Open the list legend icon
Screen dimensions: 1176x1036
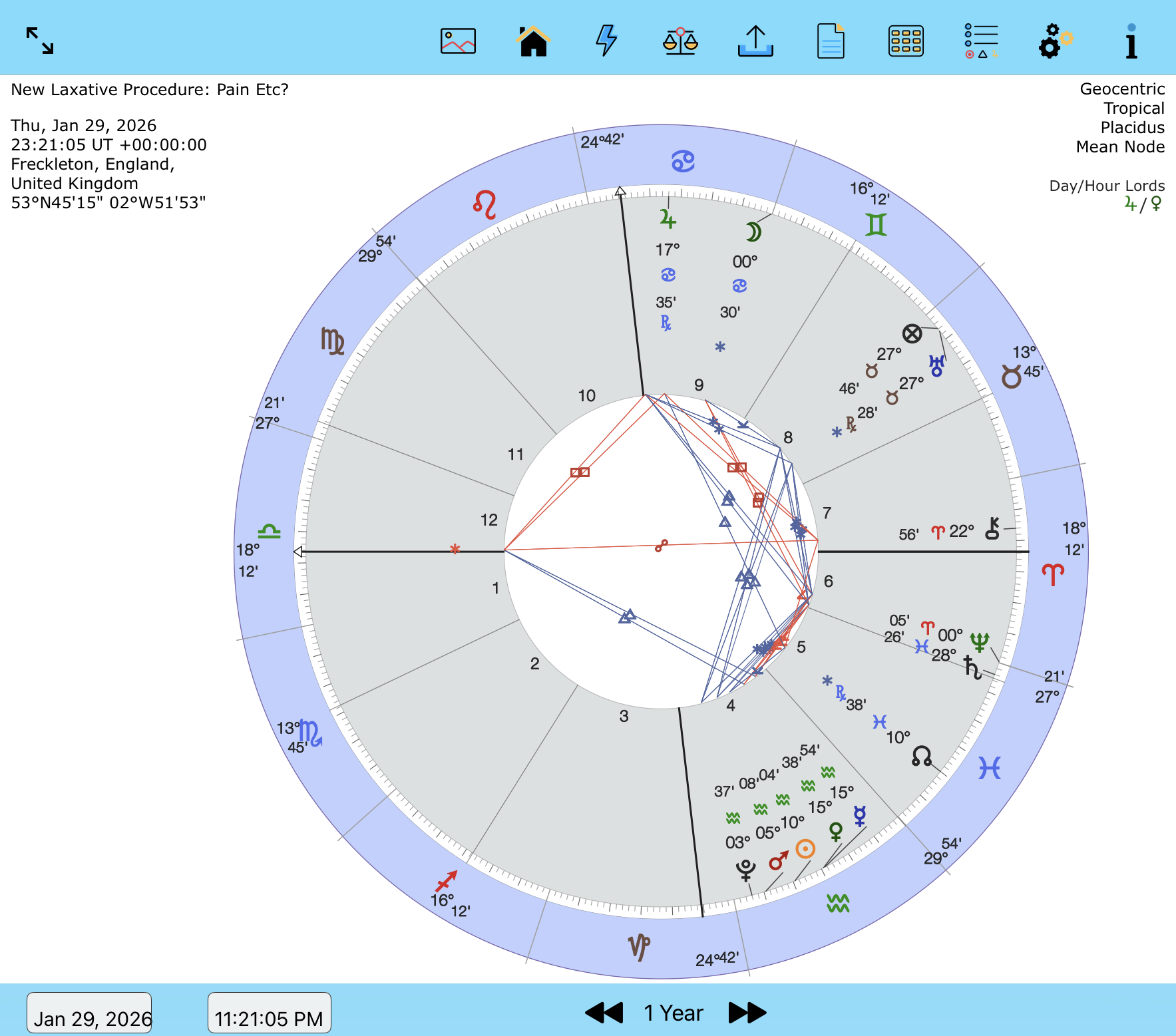coord(981,41)
